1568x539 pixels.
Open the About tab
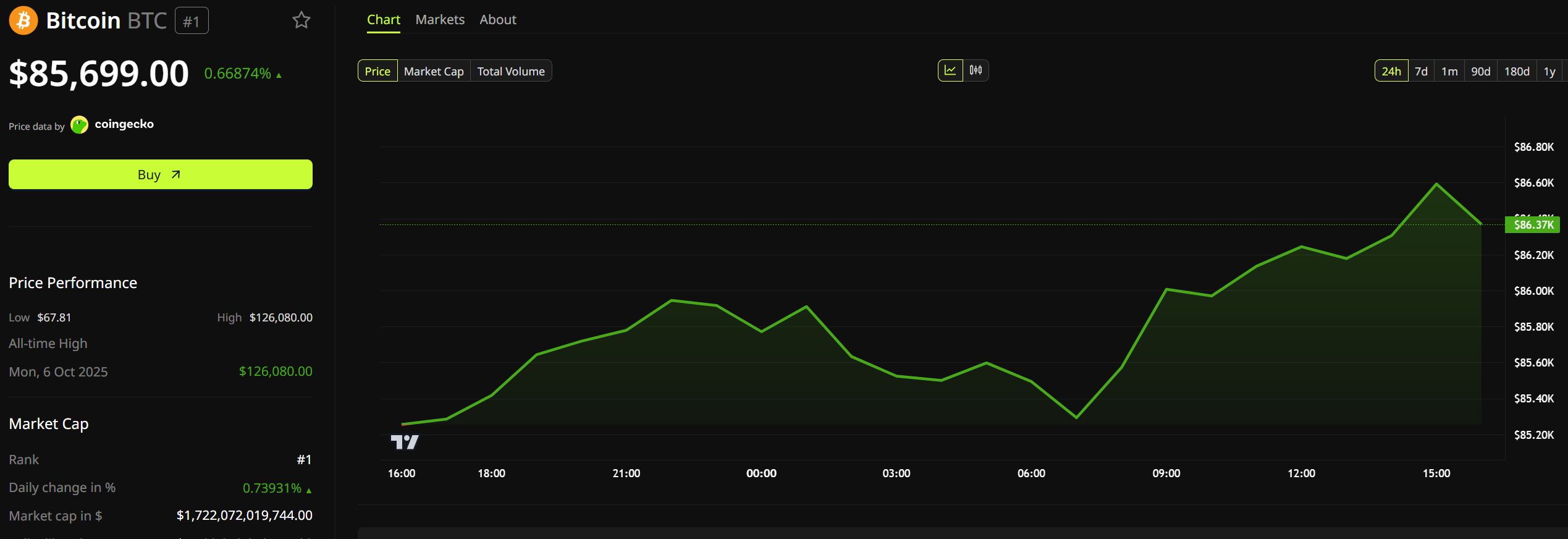498,20
